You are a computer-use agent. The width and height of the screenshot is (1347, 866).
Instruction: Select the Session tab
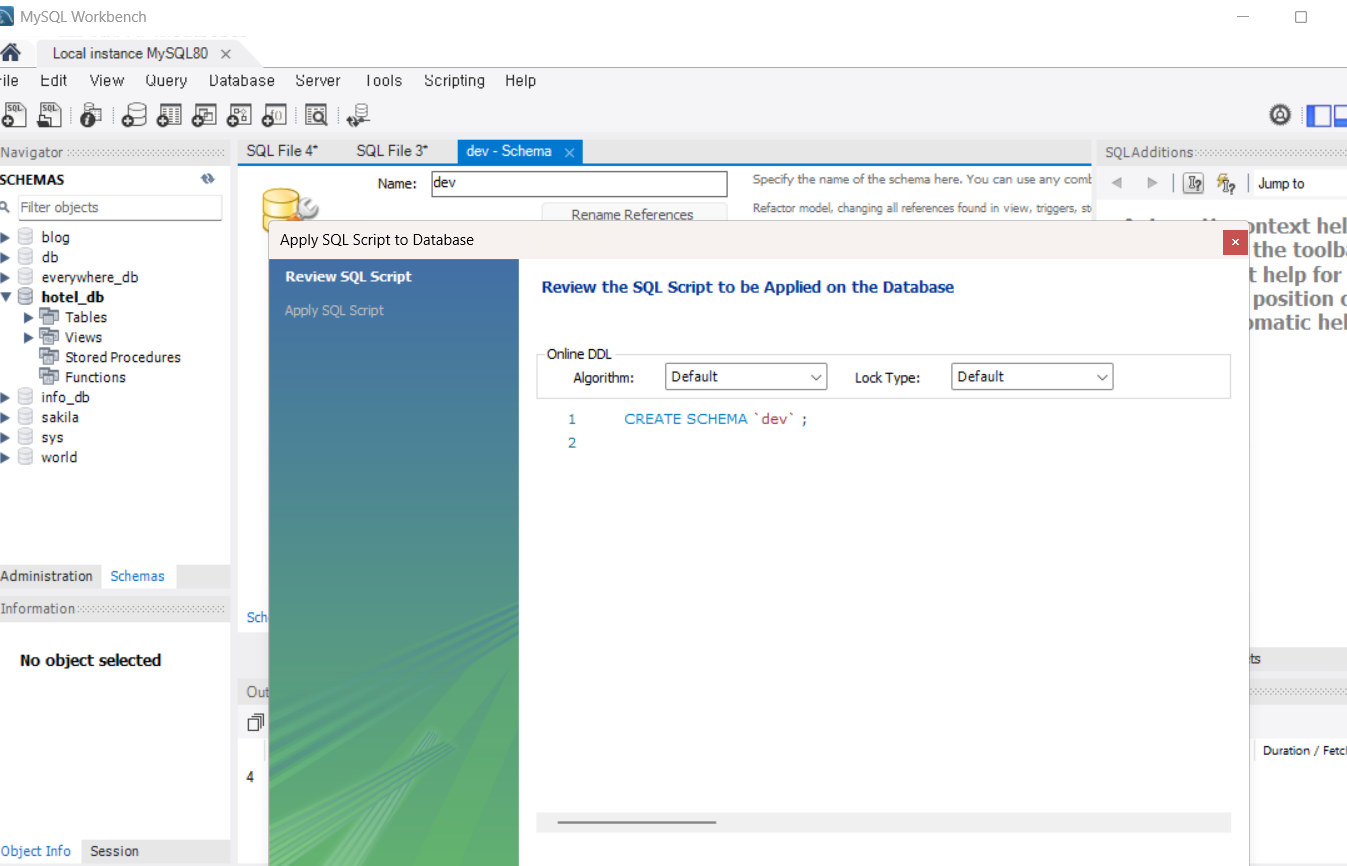click(114, 851)
